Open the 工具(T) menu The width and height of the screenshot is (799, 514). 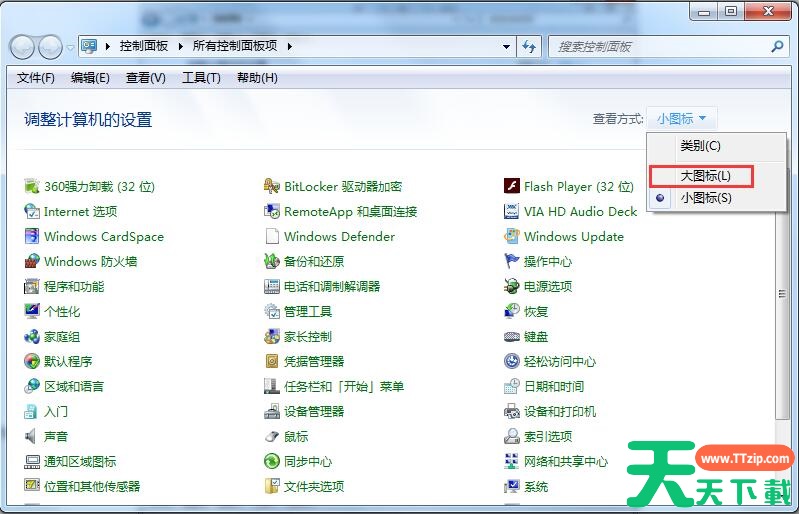click(x=201, y=78)
